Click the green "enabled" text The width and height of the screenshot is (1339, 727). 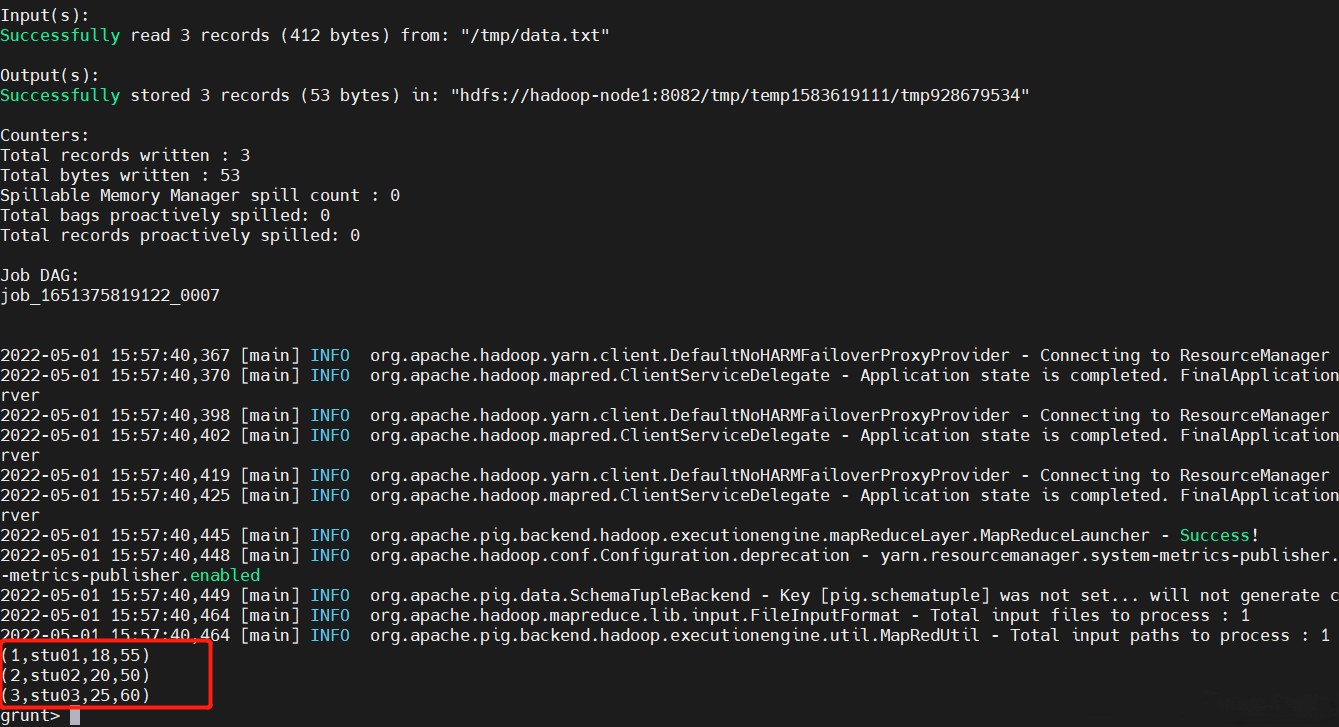(224, 575)
